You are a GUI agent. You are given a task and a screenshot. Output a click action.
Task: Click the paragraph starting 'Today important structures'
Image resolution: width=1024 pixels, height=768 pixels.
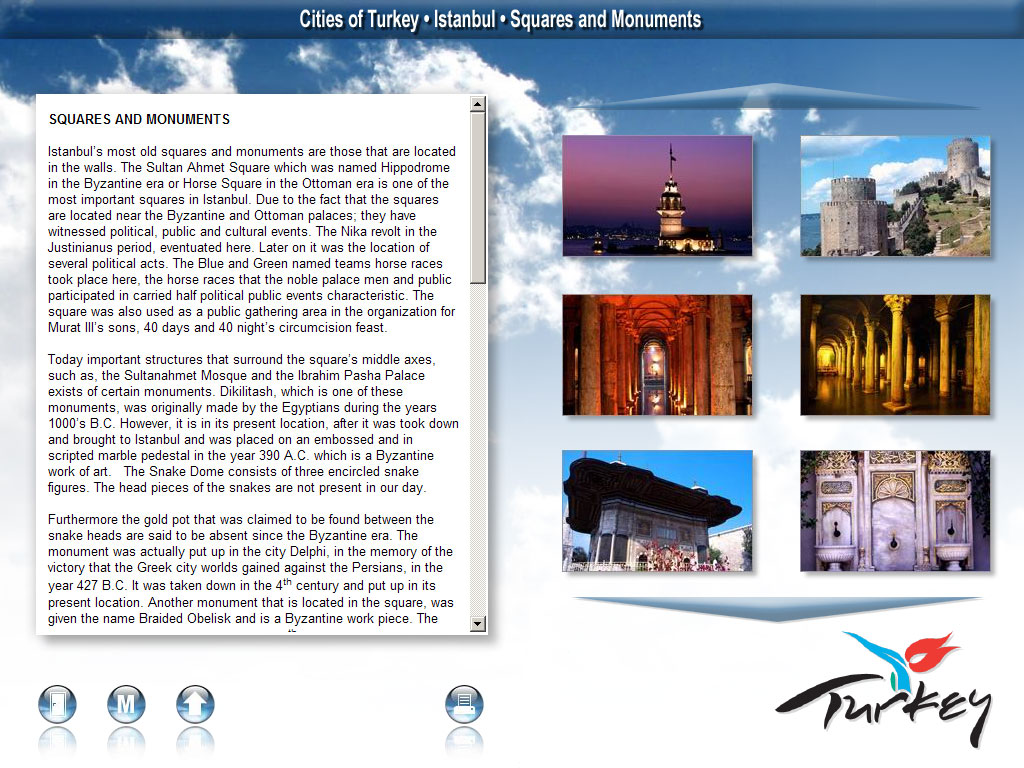click(x=253, y=423)
